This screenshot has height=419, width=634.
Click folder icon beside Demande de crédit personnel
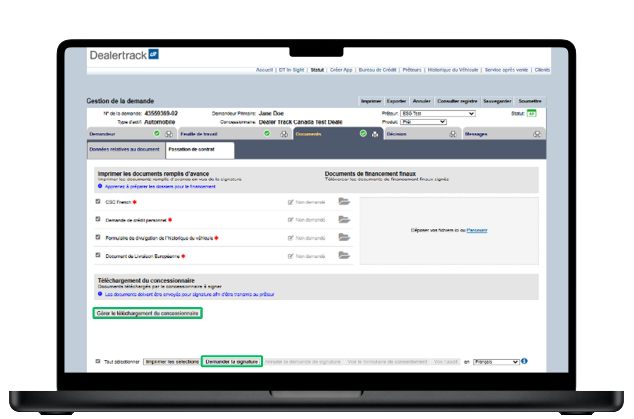tap(344, 219)
